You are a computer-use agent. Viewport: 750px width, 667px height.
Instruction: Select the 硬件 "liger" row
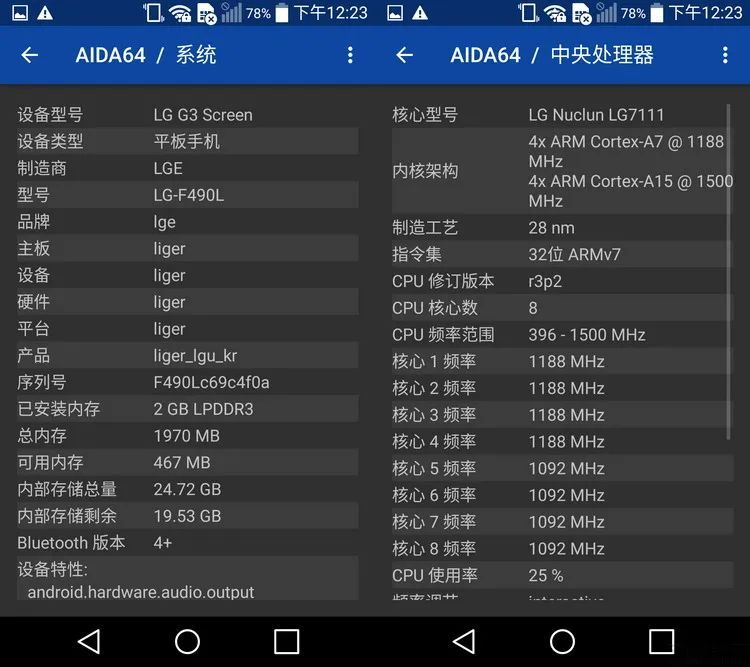tap(188, 302)
